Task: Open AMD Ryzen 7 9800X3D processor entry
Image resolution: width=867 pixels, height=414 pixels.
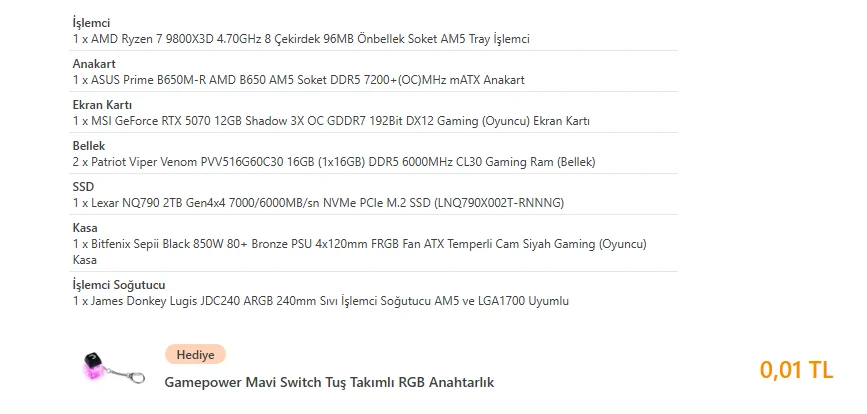Action: [x=301, y=39]
